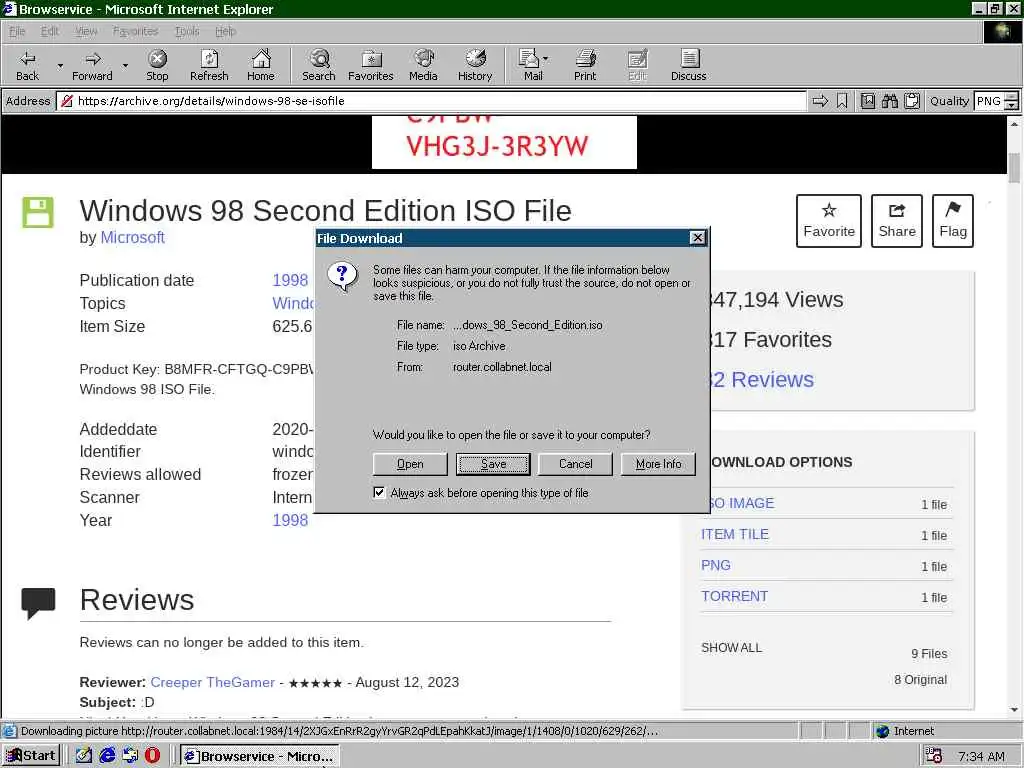Open the History pane
The image size is (1024, 768).
(x=475, y=65)
